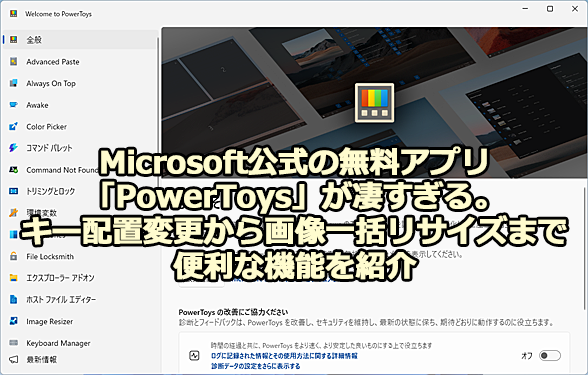Select the File Locksmith padlock icon
This screenshot has width=588, height=375.
(x=14, y=256)
